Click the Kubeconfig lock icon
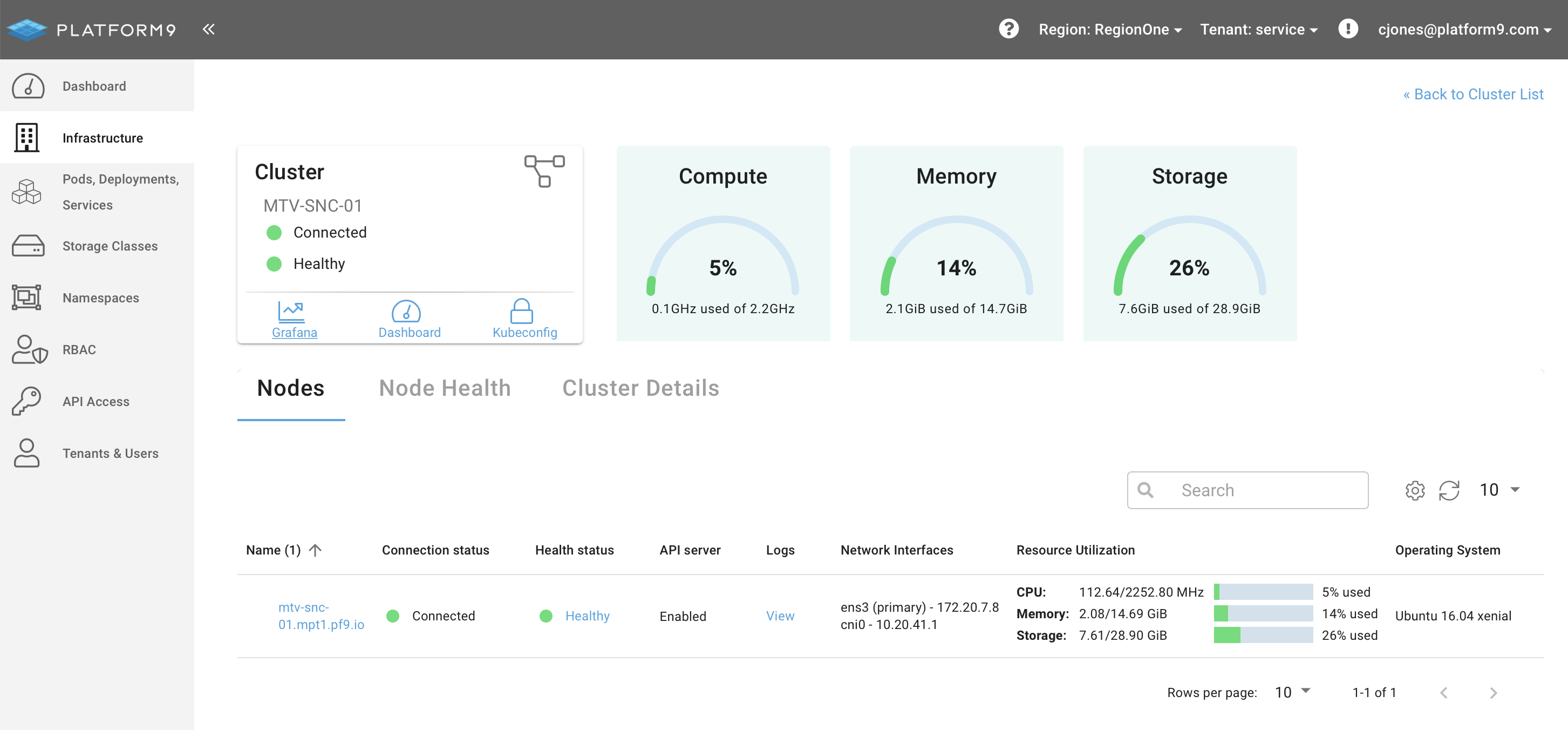The height and width of the screenshot is (730, 1568). (x=522, y=311)
